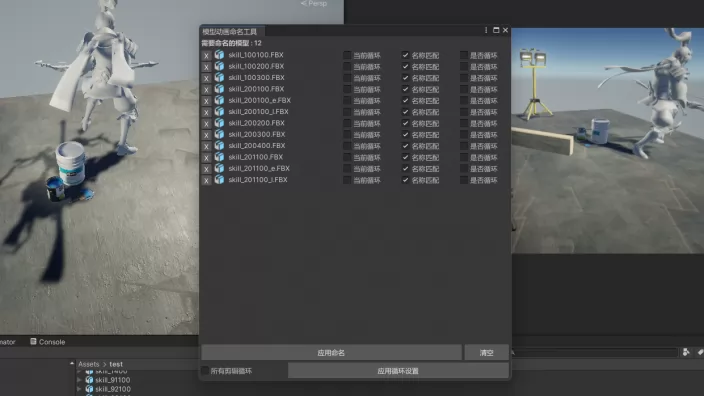Open the tool window's three-dot options menu
704x396 pixels.
click(486, 30)
